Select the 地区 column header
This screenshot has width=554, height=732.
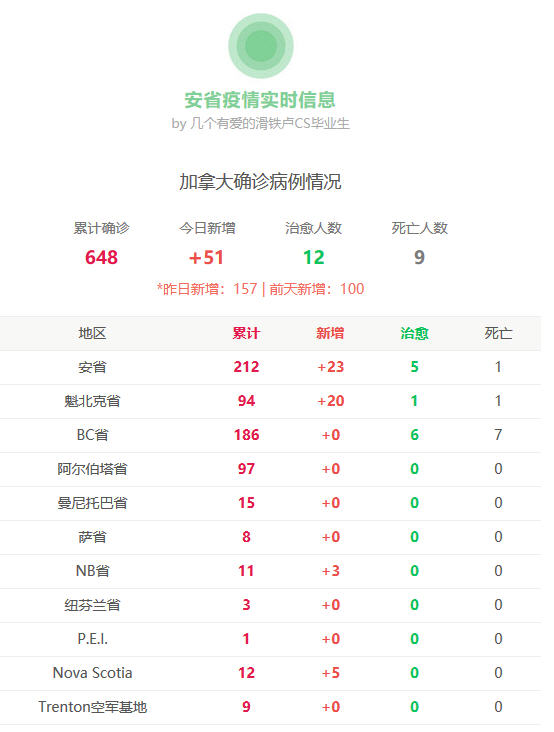(x=92, y=333)
